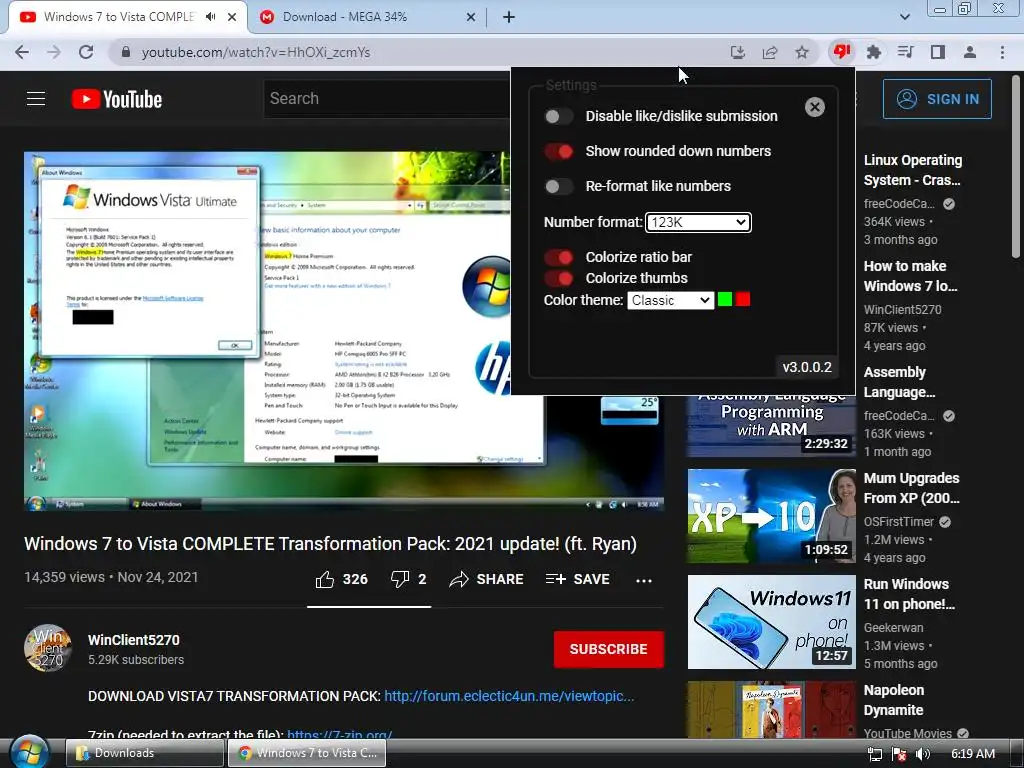Open the tab search chevron
Image resolution: width=1024 pixels, height=768 pixels.
tap(904, 17)
